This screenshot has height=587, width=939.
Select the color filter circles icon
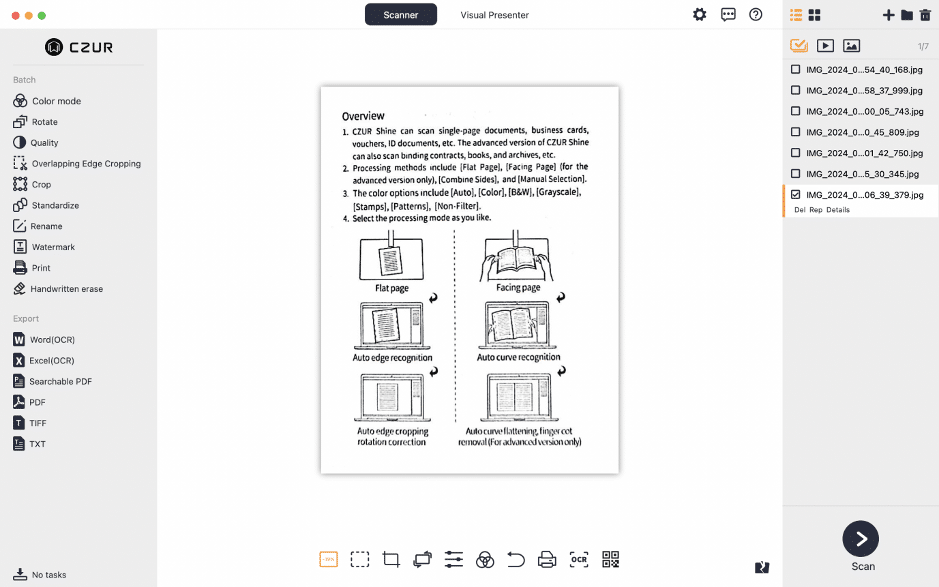click(x=483, y=559)
